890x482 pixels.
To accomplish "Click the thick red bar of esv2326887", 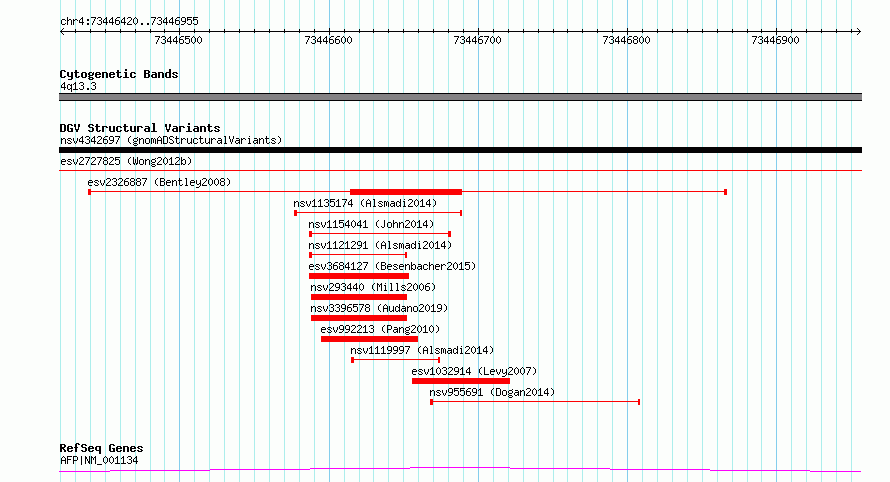I will pyautogui.click(x=406, y=192).
